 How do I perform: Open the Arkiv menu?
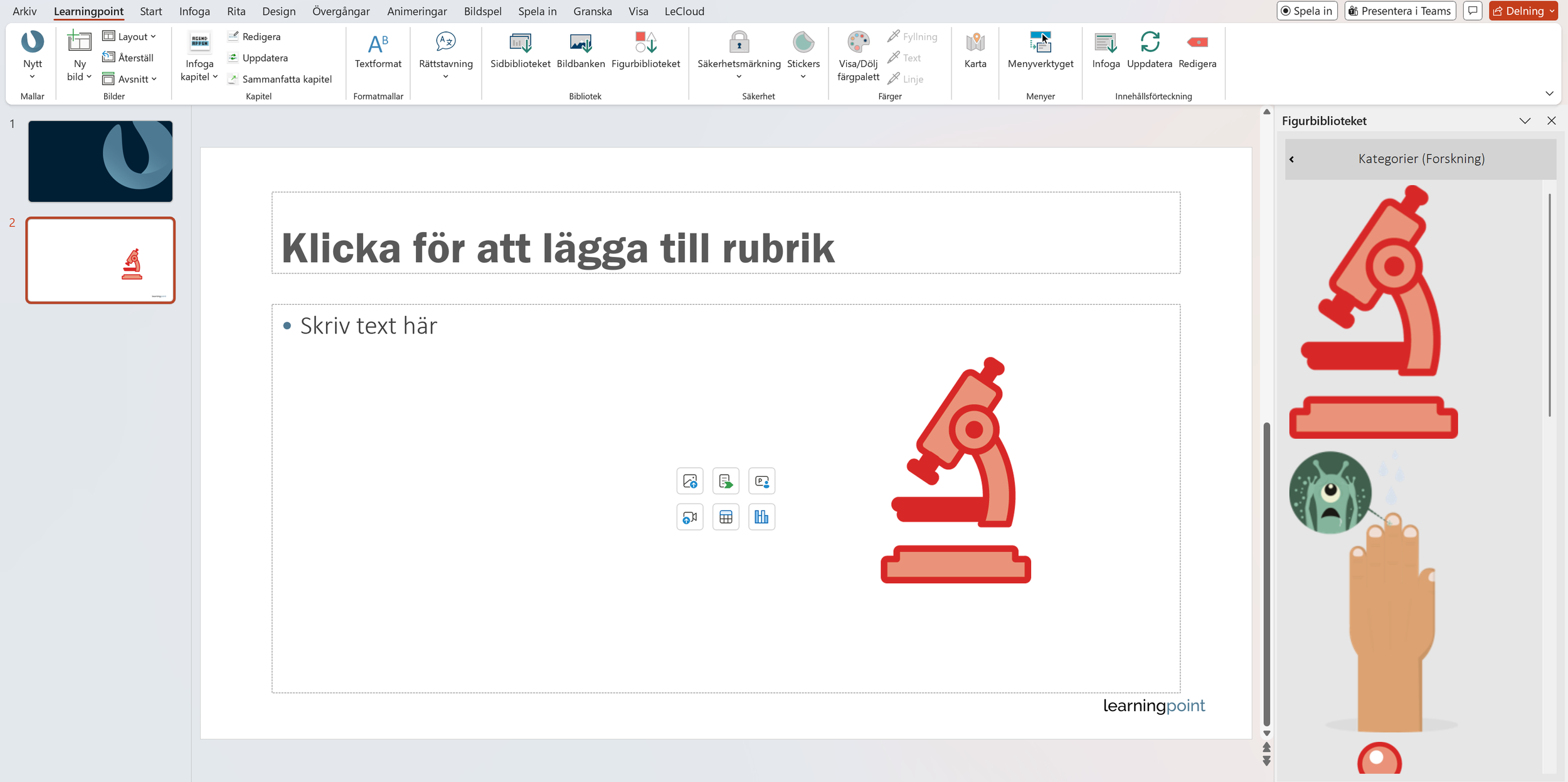tap(24, 11)
